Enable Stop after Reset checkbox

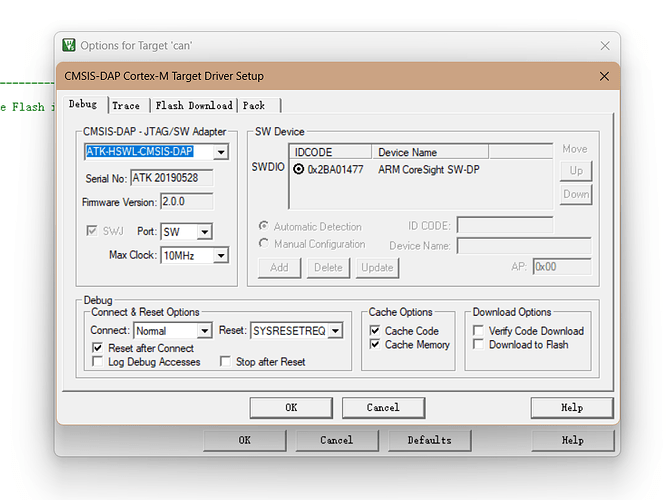click(x=225, y=361)
